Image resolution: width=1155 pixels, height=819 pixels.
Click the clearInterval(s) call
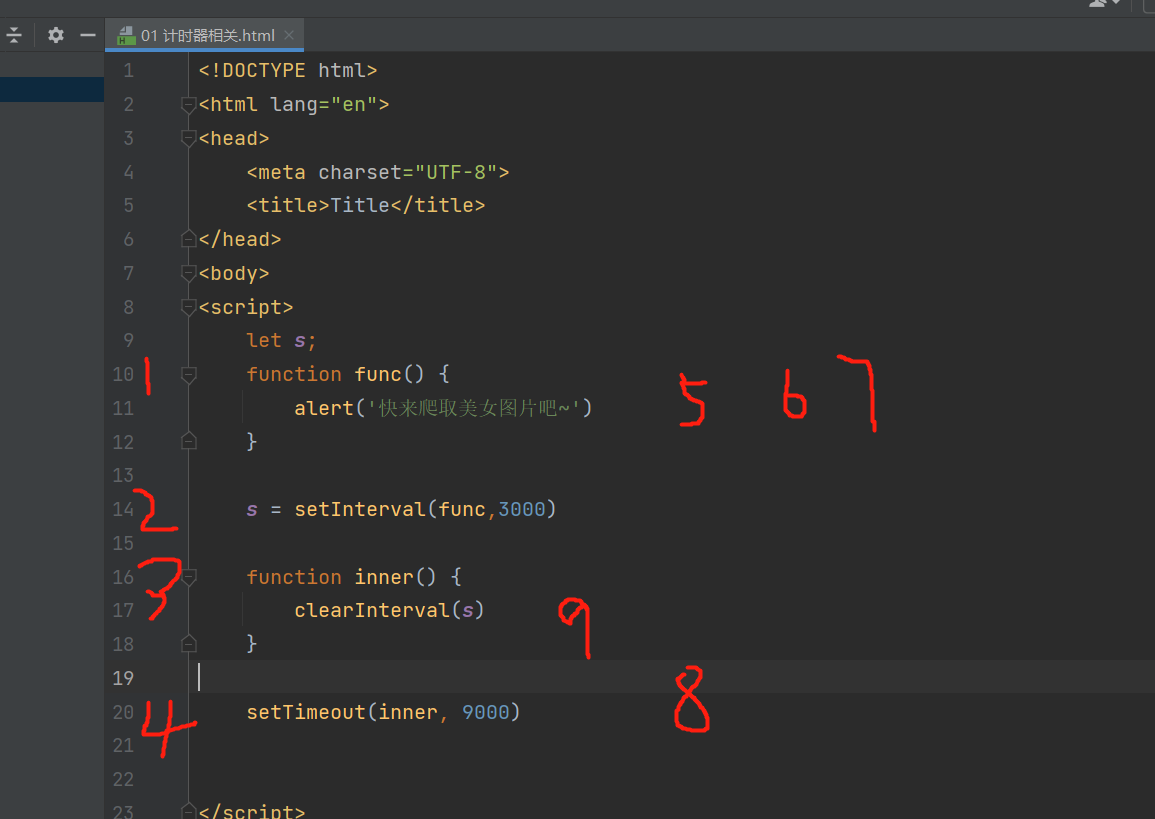pos(389,611)
